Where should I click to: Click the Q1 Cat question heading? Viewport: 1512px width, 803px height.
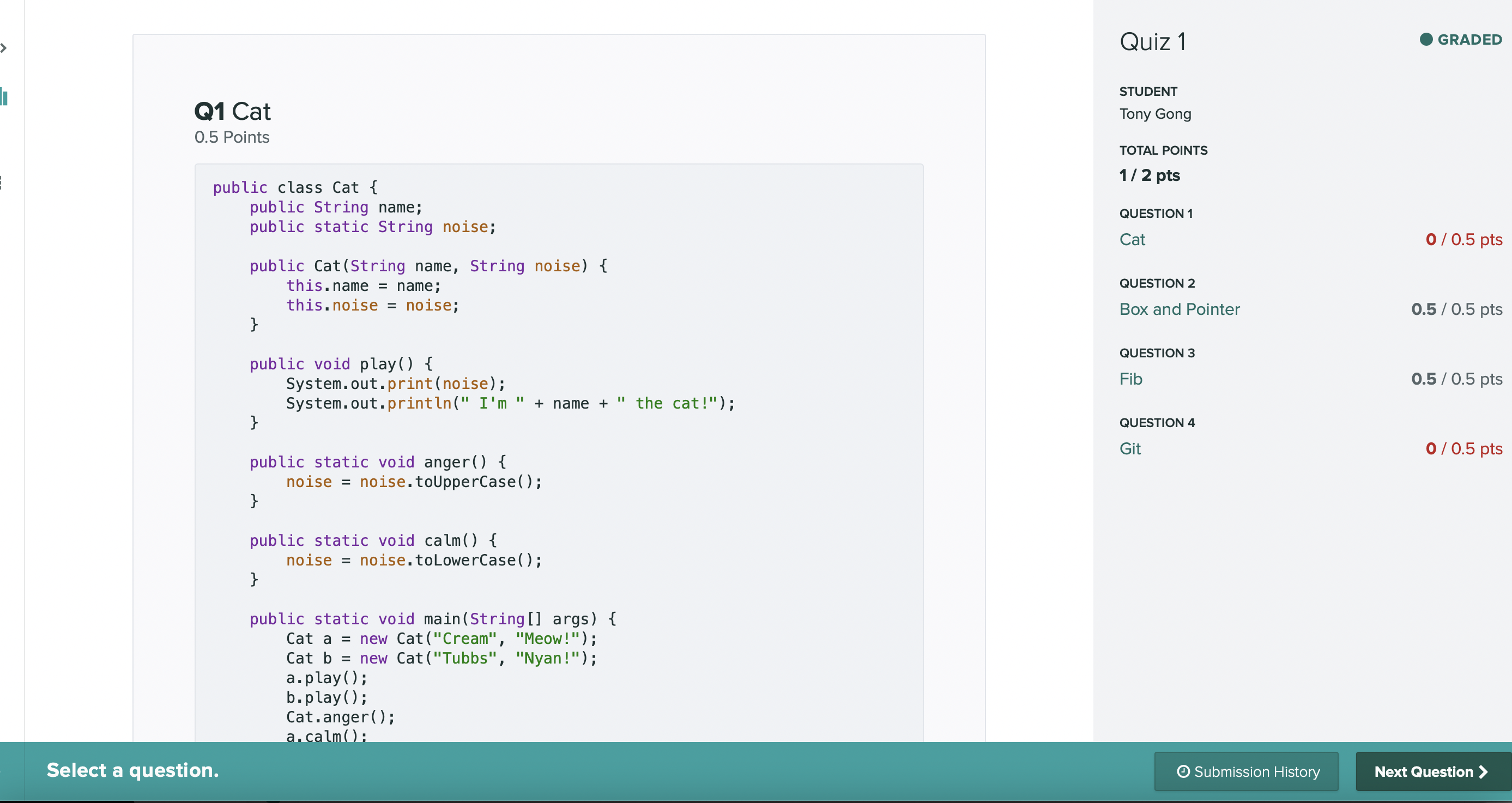pyautogui.click(x=232, y=112)
